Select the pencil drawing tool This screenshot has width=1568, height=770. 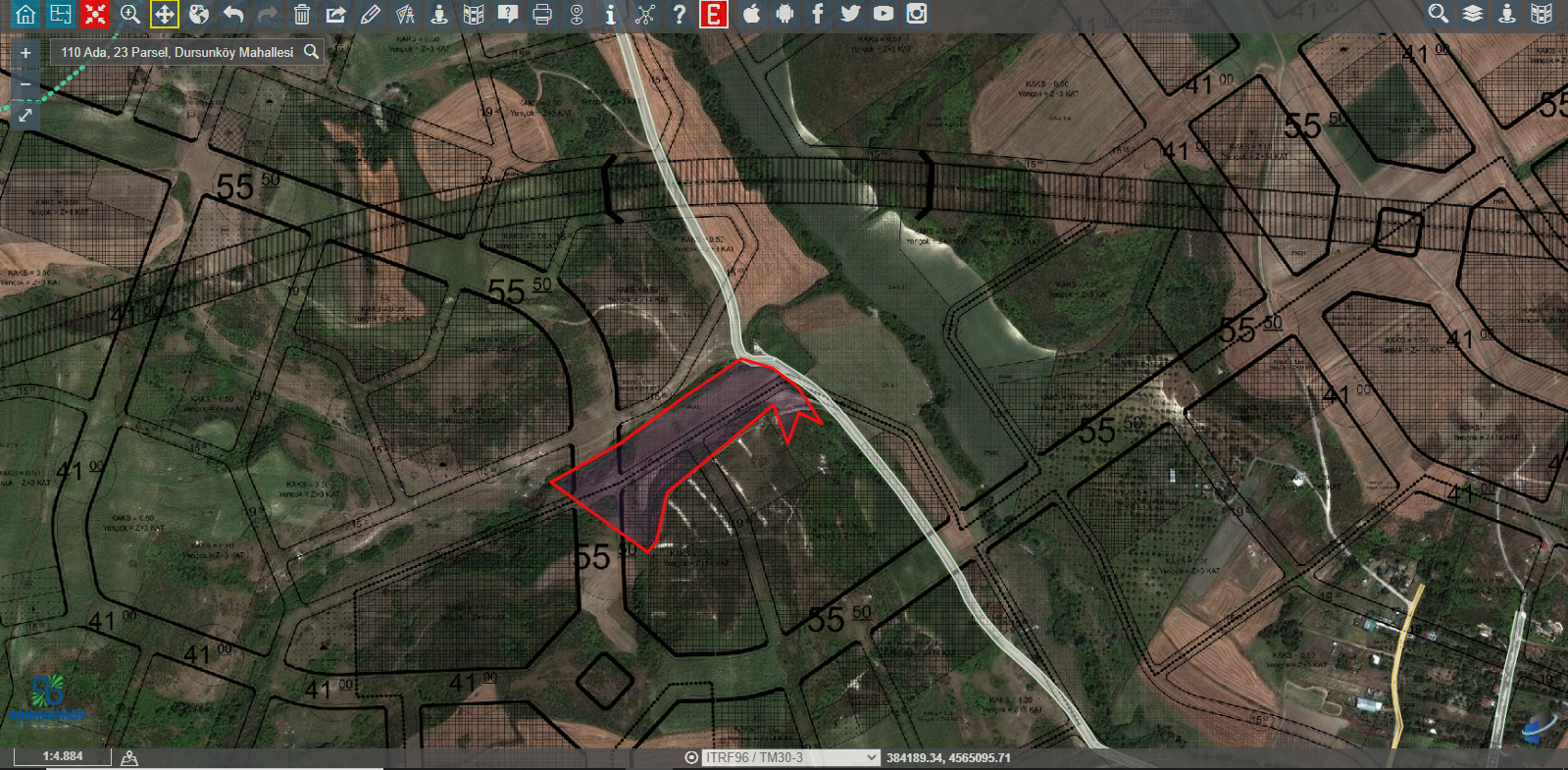pos(370,14)
